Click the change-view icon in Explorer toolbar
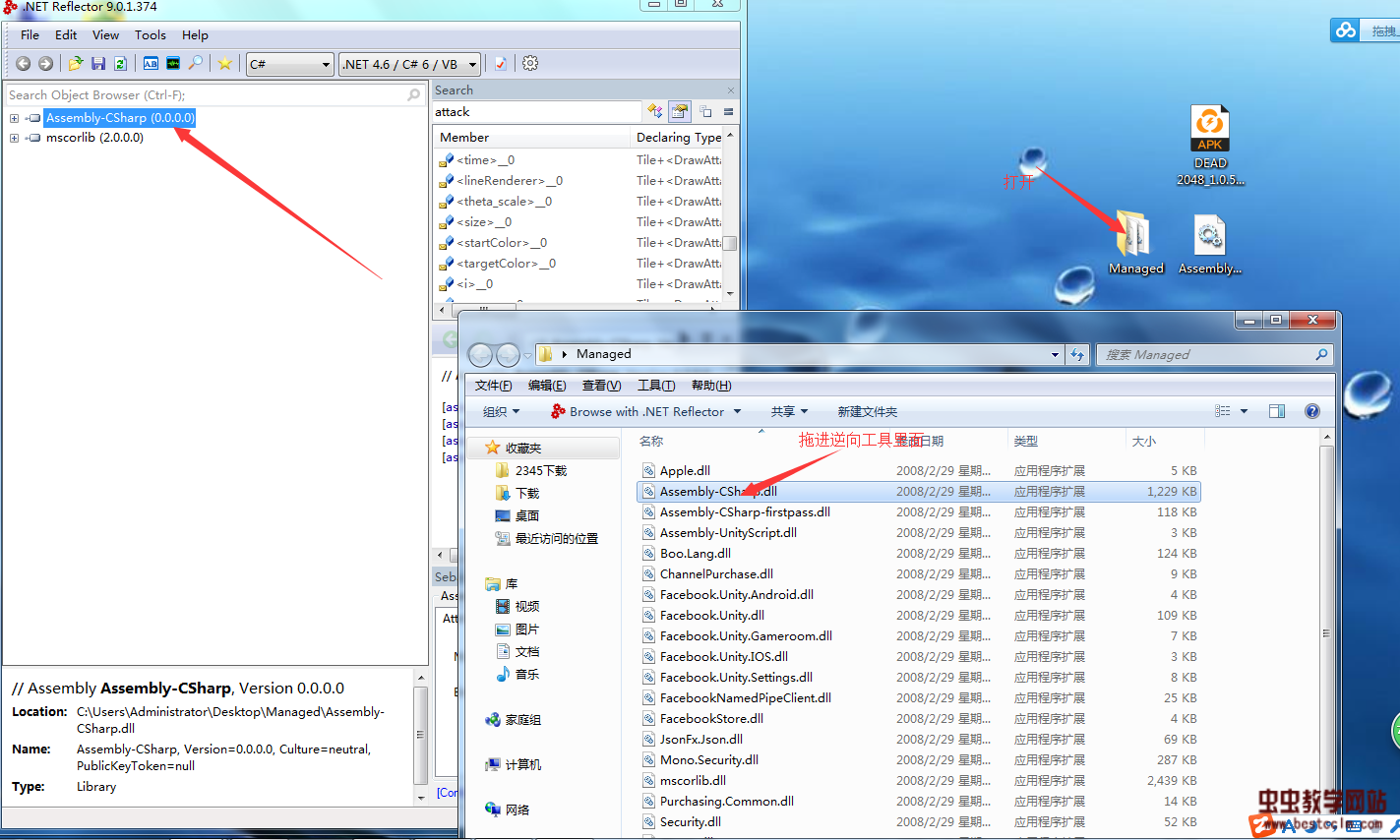The height and width of the screenshot is (840, 1400). [1223, 411]
